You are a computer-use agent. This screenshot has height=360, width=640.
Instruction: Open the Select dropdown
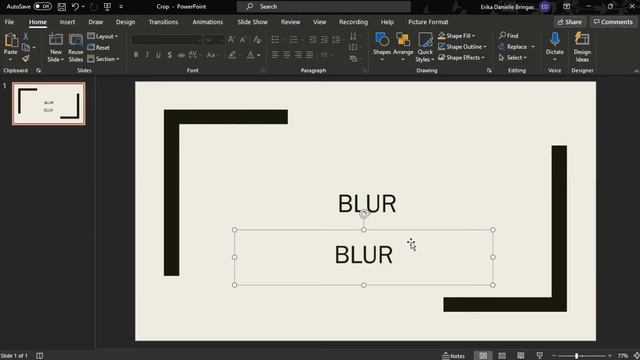tap(513, 58)
